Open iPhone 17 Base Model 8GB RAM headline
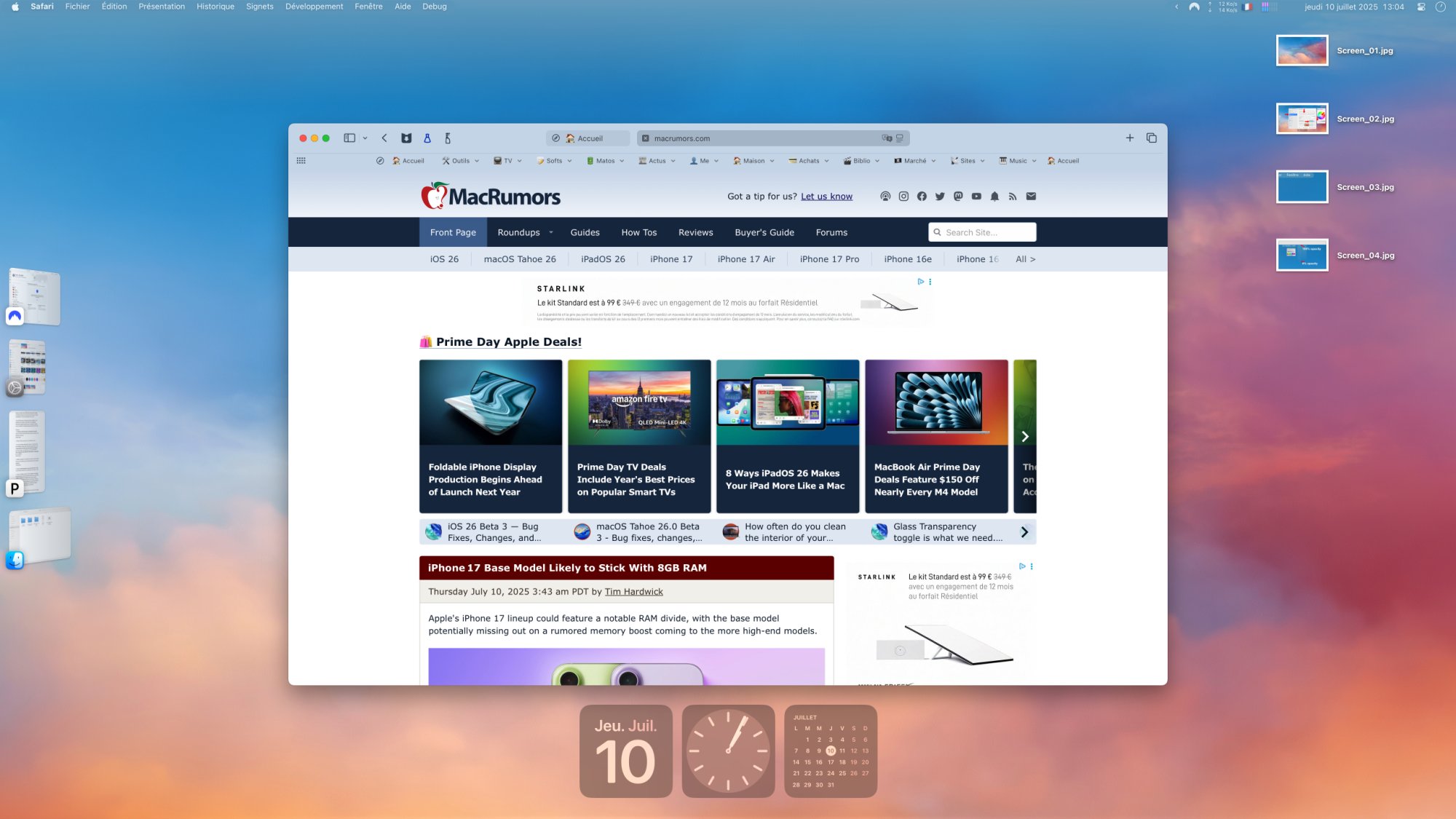The image size is (1456, 819). click(567, 568)
